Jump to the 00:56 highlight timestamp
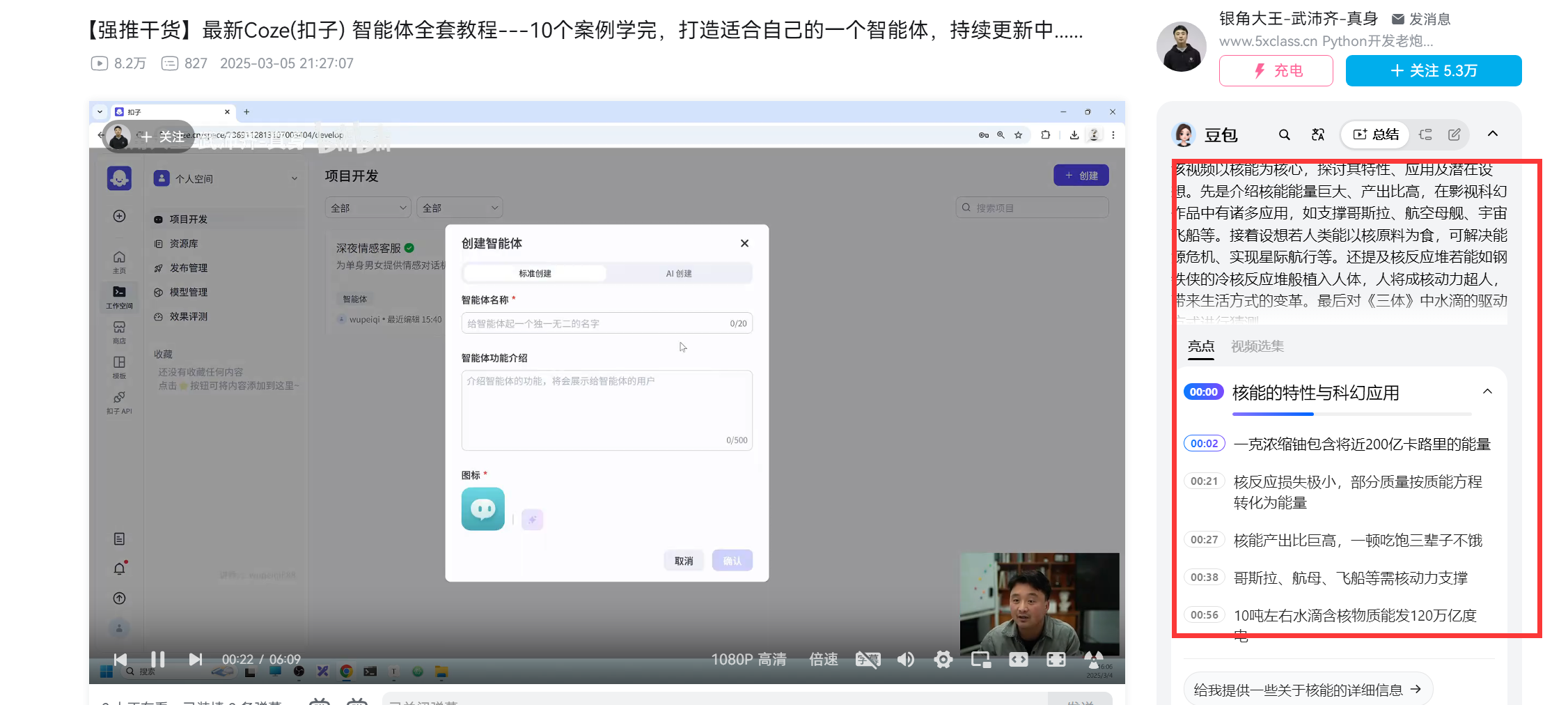This screenshot has height=705, width=1568. [1204, 615]
